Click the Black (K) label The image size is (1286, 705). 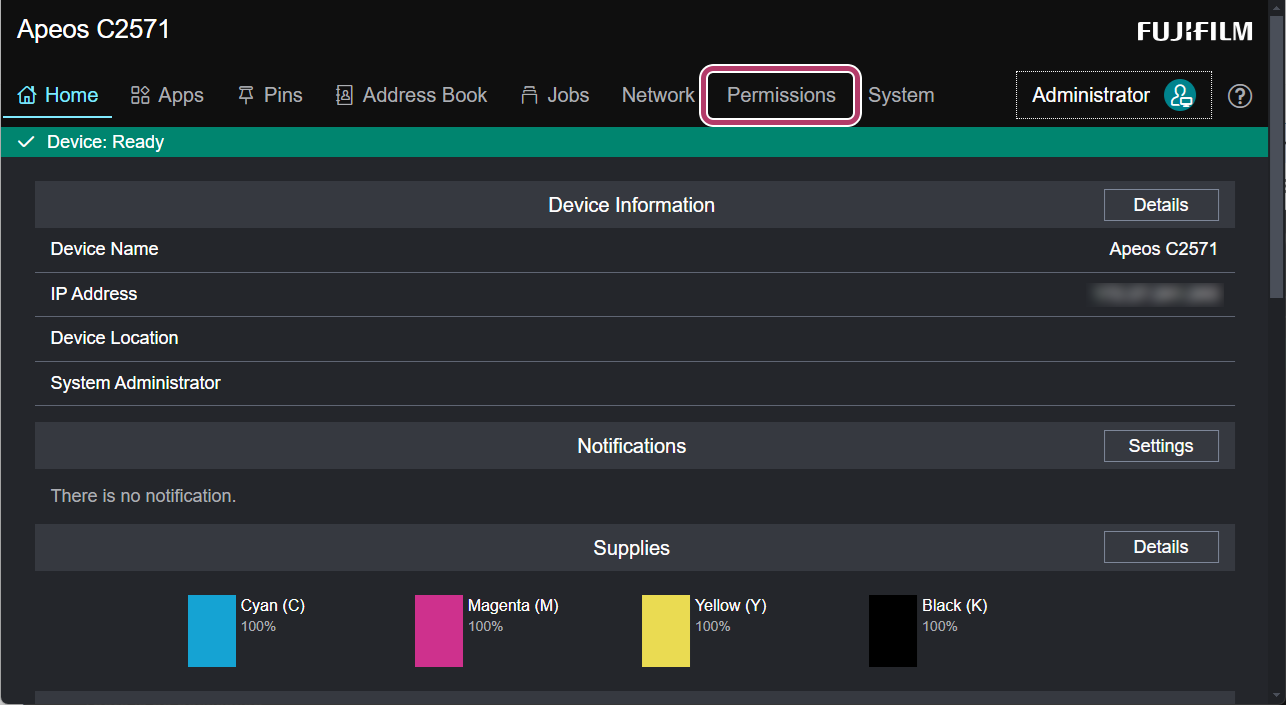pyautogui.click(x=955, y=606)
